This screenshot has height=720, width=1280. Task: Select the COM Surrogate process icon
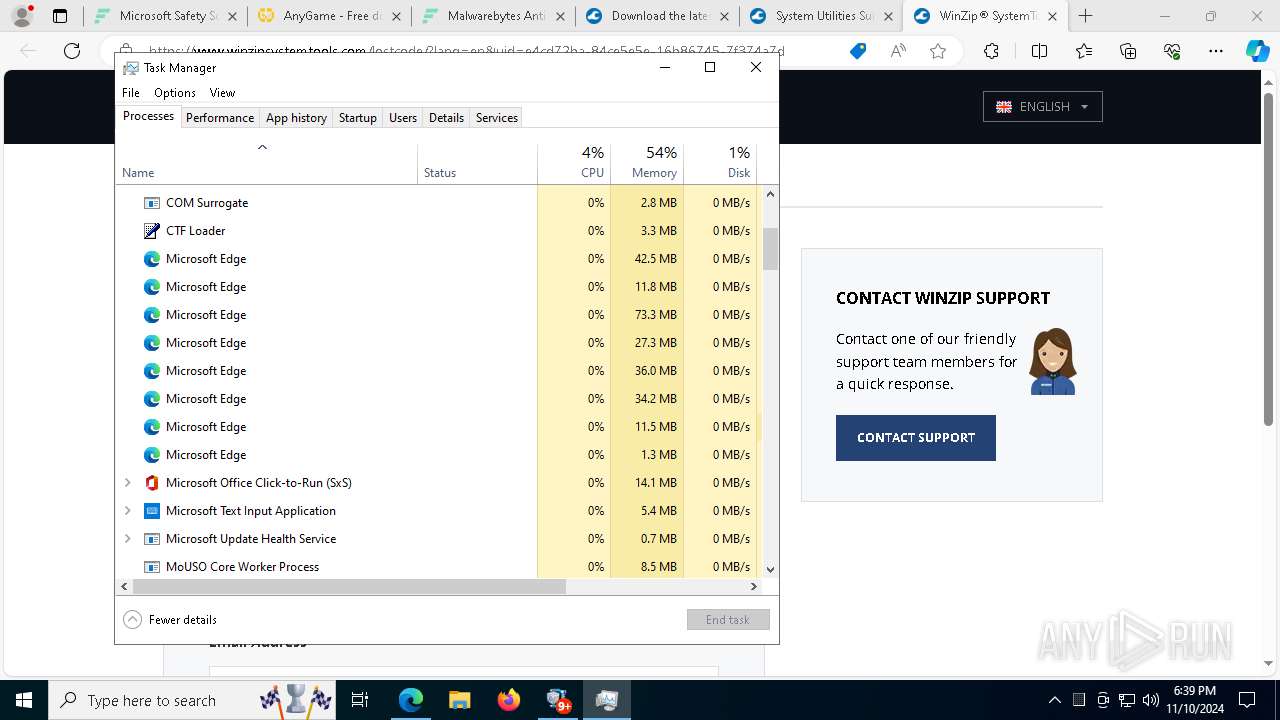[x=152, y=203]
